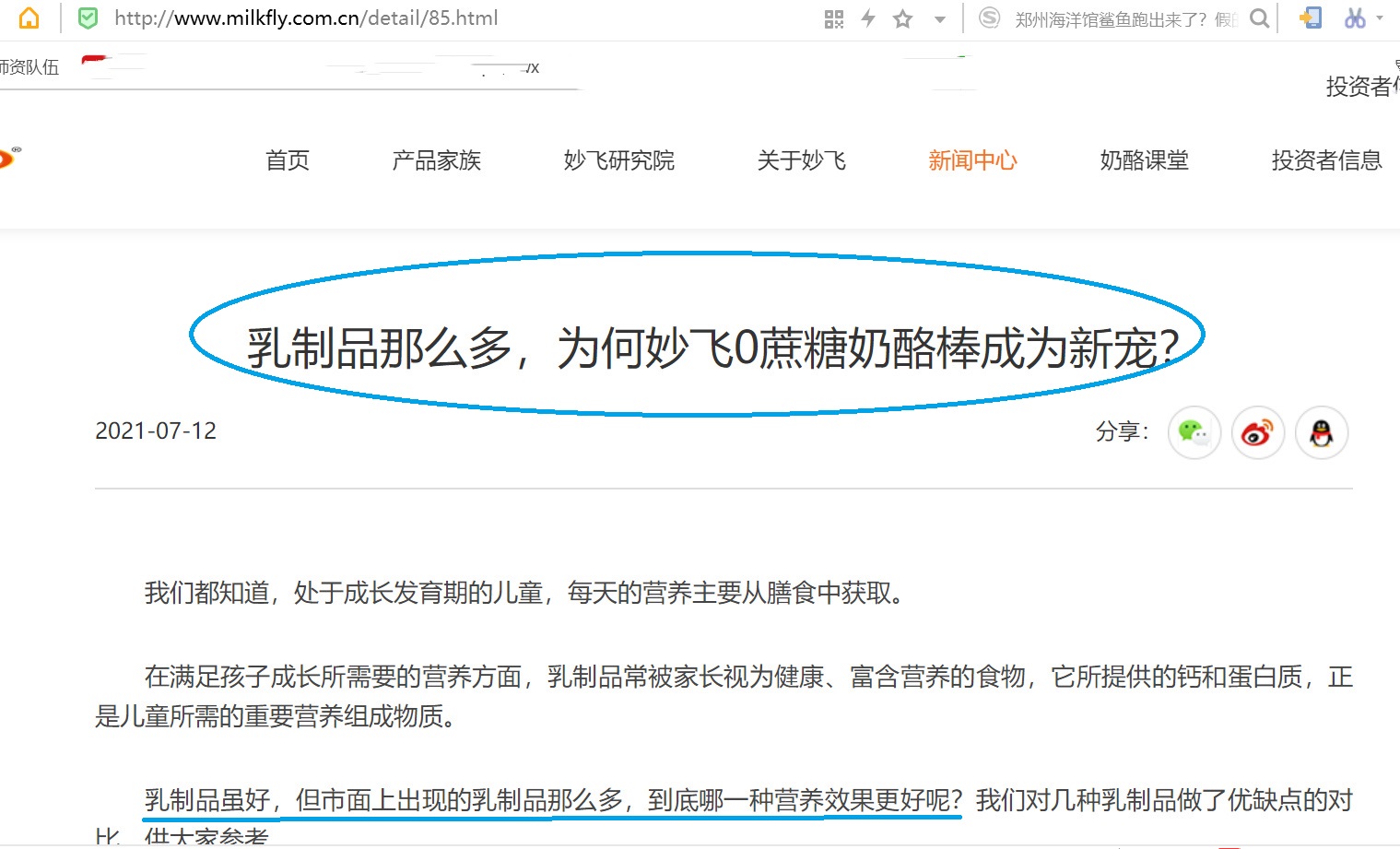
Task: Click the send-to-phone icon
Action: (1310, 18)
